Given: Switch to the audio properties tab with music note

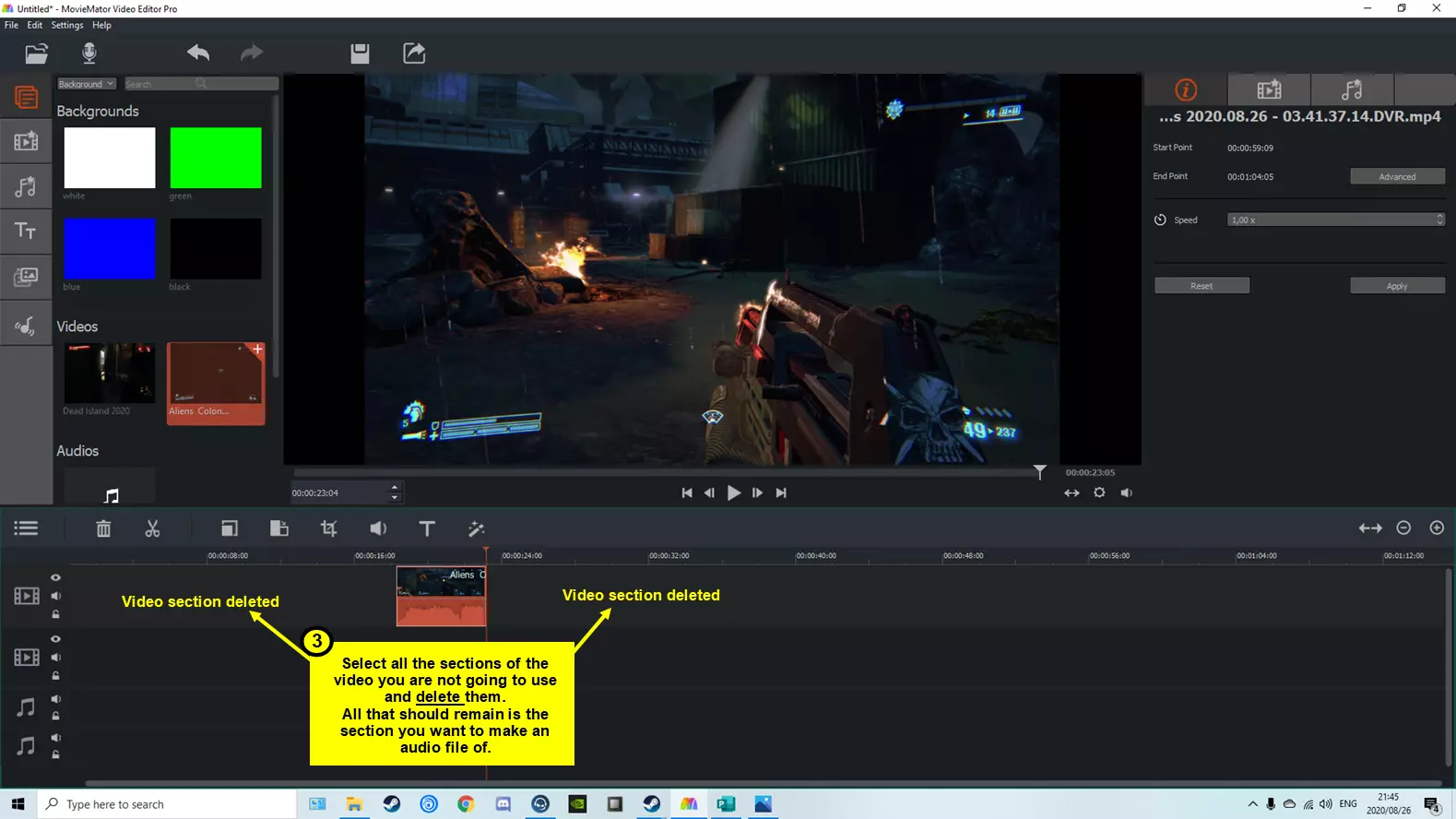Looking at the screenshot, I should click(1352, 89).
